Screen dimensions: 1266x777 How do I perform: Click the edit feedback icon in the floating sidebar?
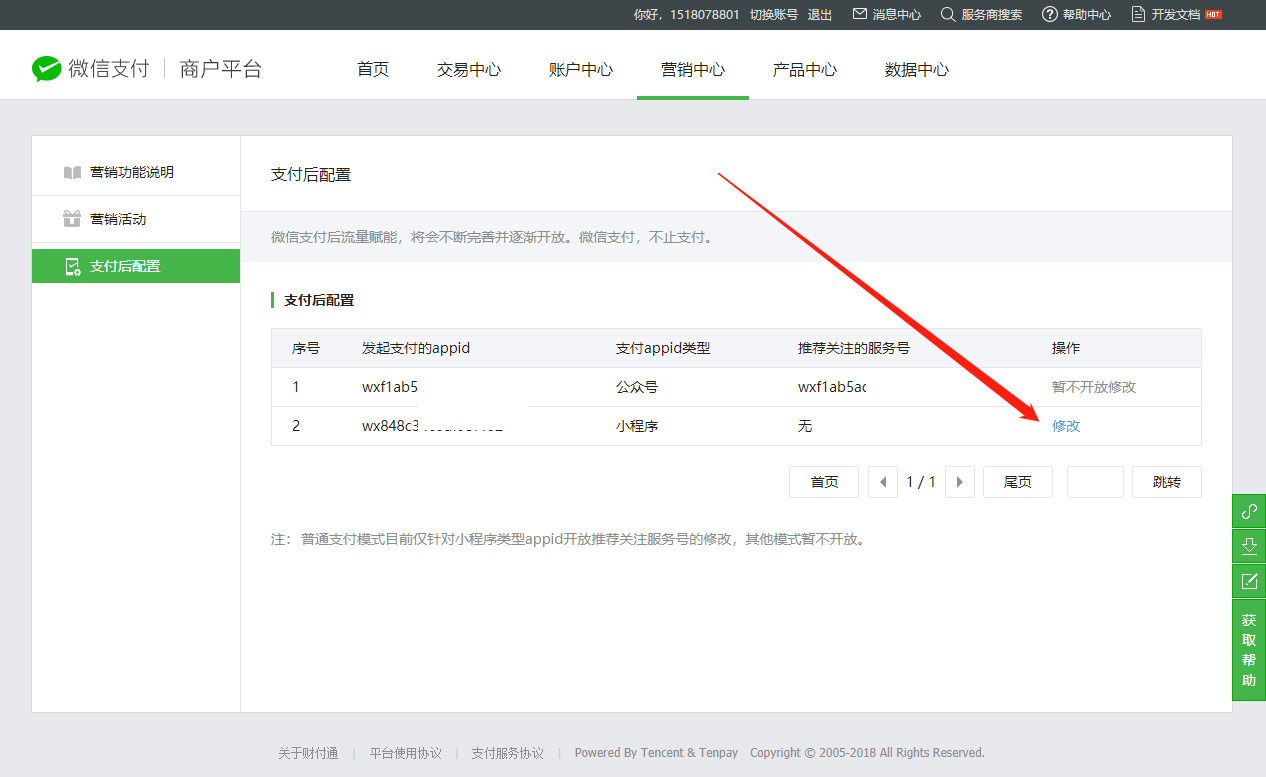coord(1248,581)
